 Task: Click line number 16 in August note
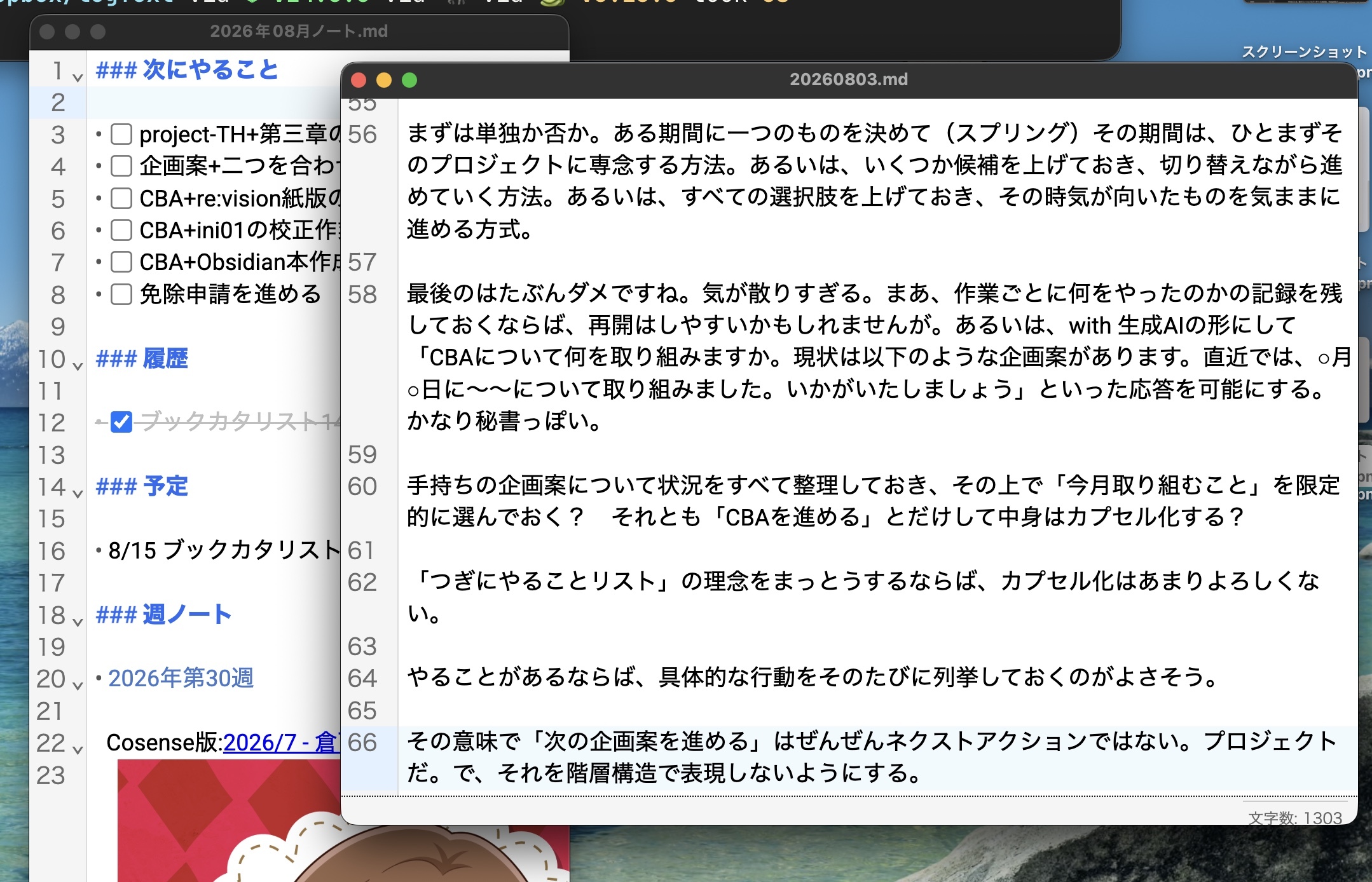51,551
